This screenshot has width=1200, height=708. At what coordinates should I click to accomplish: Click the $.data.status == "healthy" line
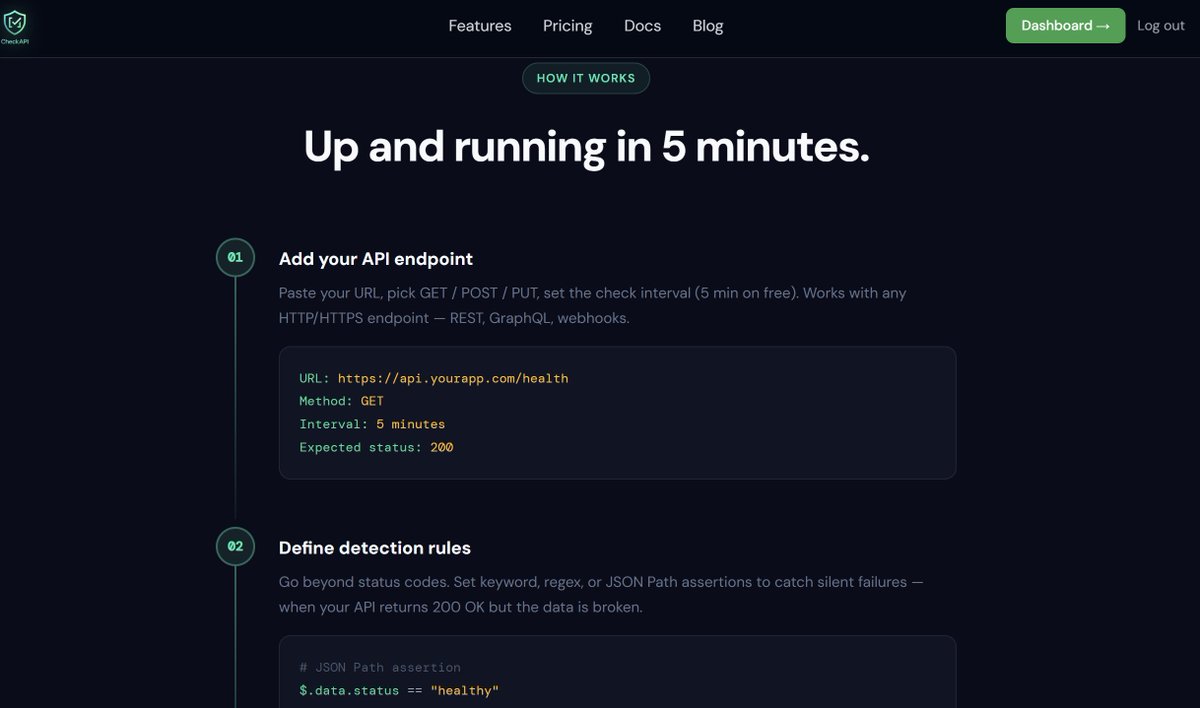(x=399, y=691)
